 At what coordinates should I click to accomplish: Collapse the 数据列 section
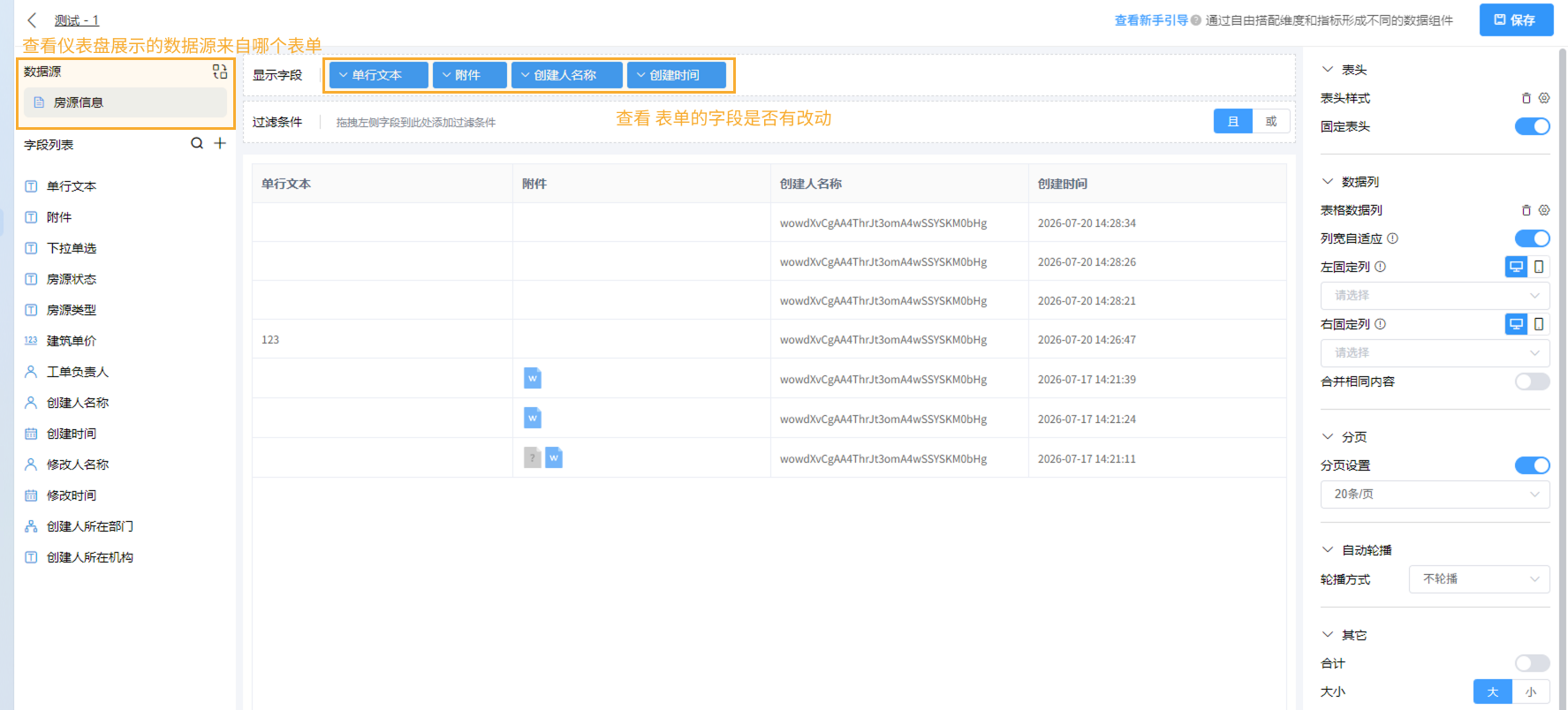(1327, 182)
